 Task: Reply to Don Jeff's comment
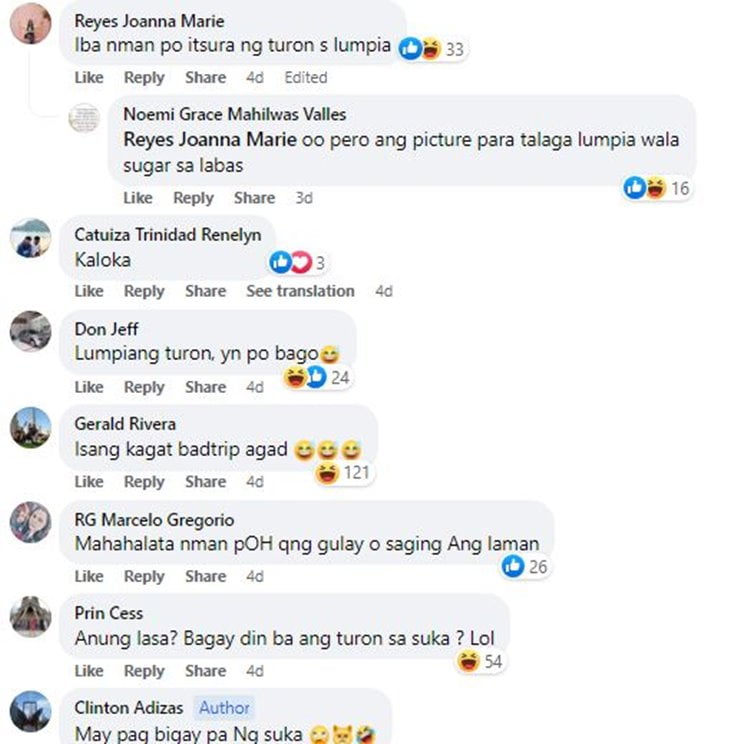coord(144,387)
